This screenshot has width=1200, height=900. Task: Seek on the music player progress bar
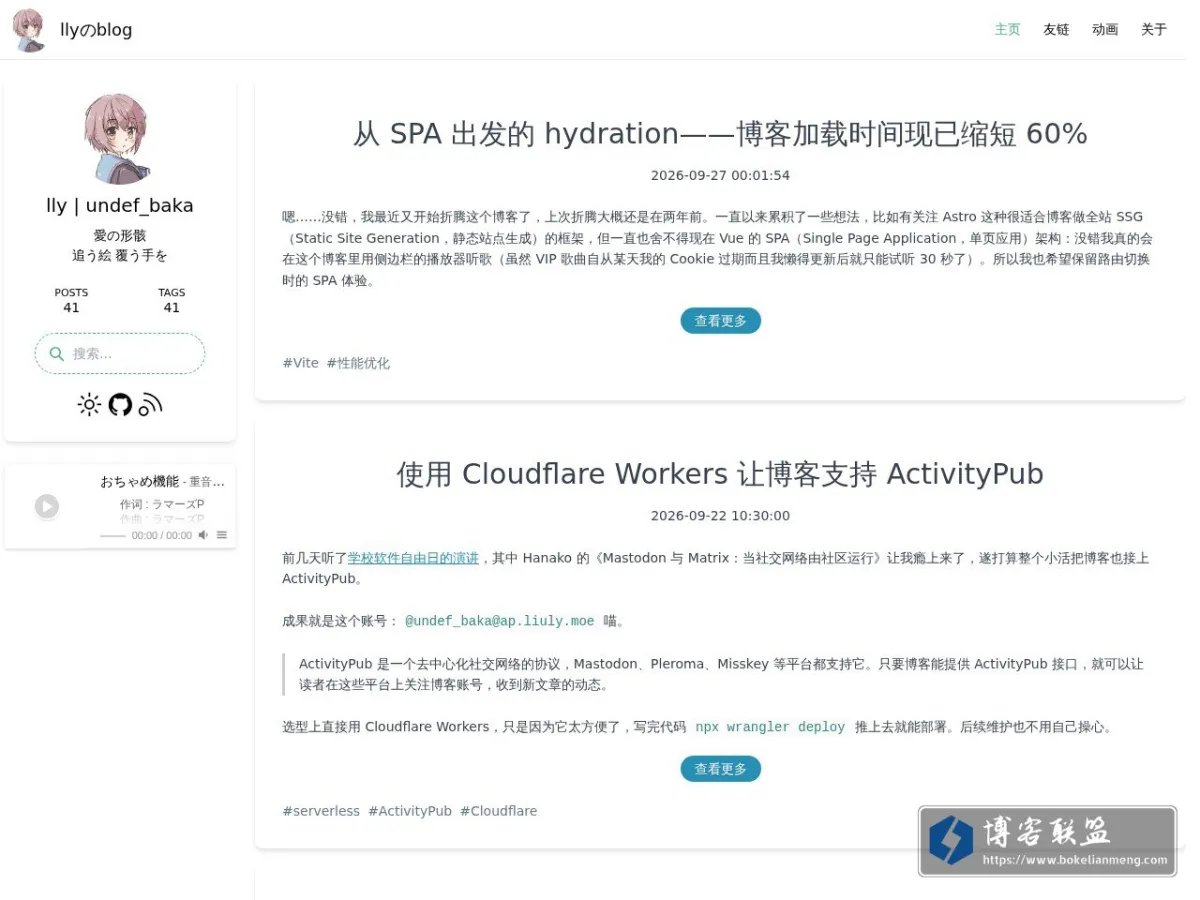click(113, 536)
